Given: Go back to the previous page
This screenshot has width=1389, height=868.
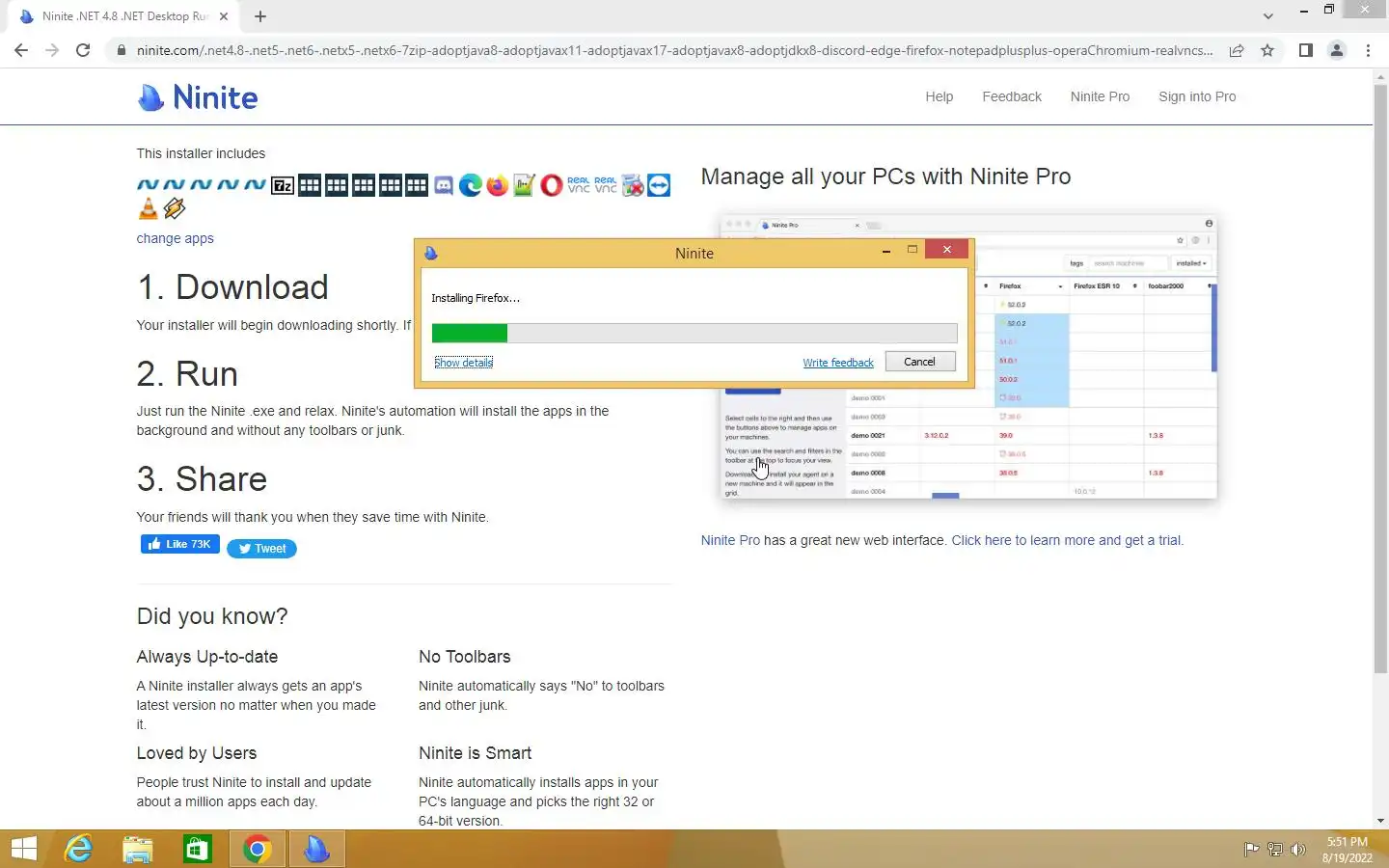Looking at the screenshot, I should click(x=21, y=50).
